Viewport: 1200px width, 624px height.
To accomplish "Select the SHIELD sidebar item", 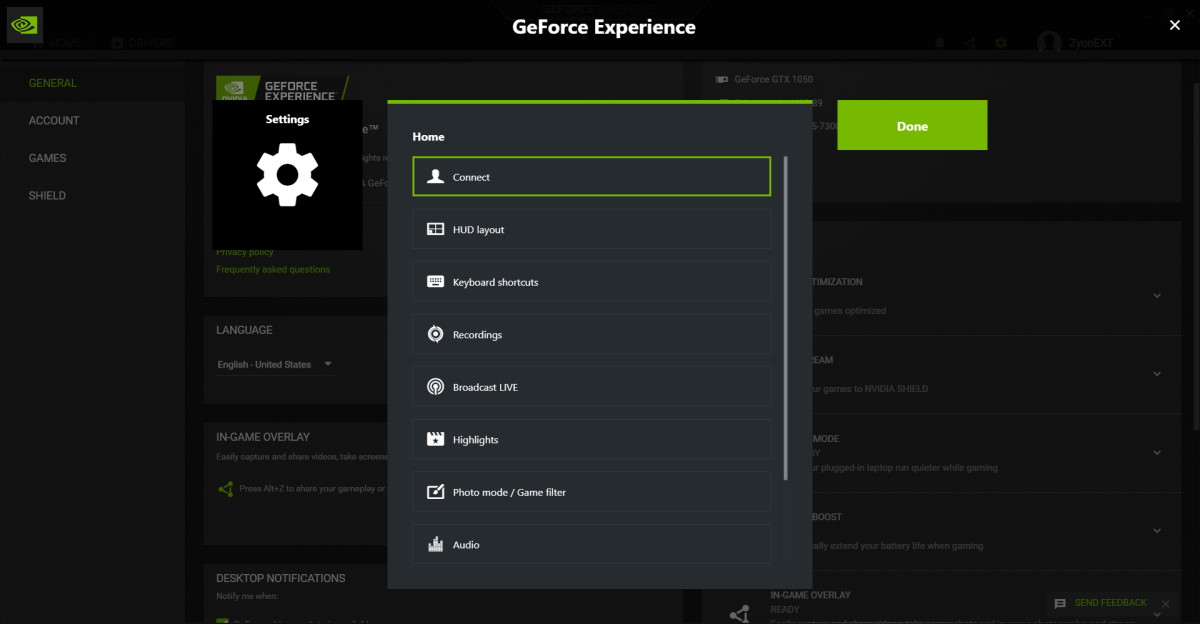I will tap(46, 195).
